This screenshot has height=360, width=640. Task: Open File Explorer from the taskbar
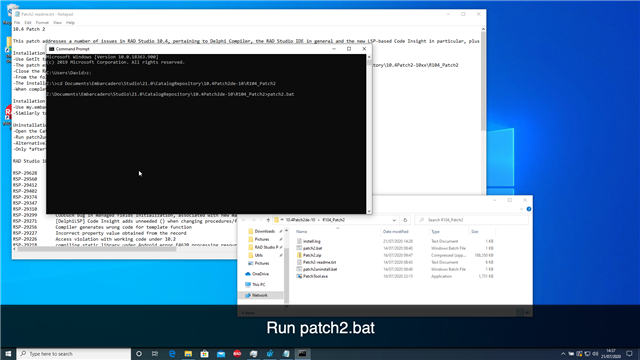[188, 354]
